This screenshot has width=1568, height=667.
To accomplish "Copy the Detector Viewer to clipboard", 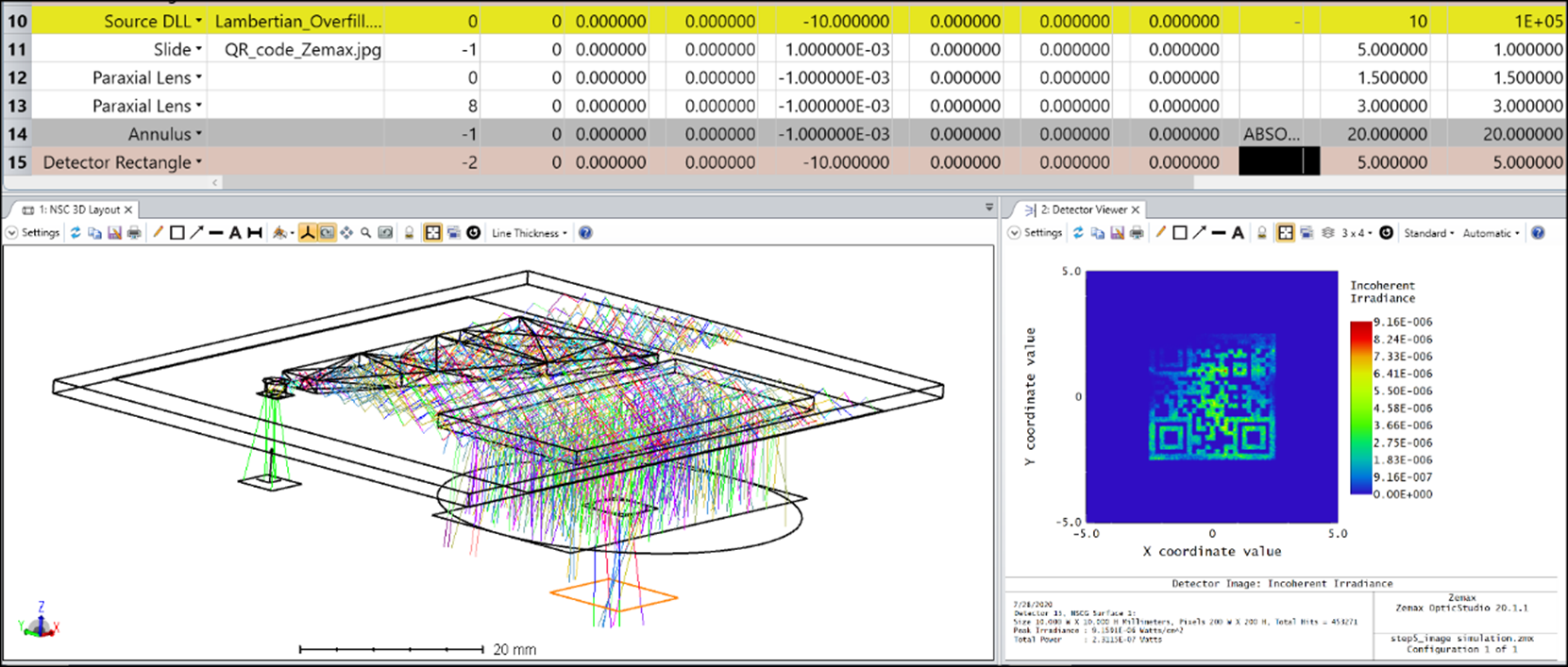I will click(1097, 233).
